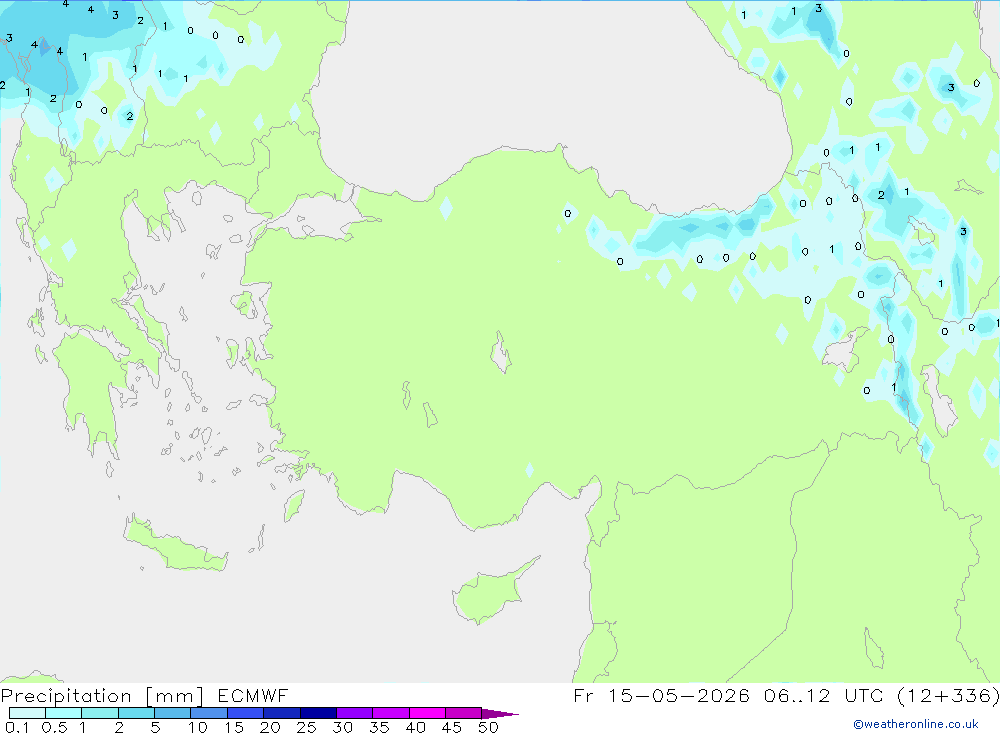
Task: Click the legend label "10"
Action: [198, 727]
